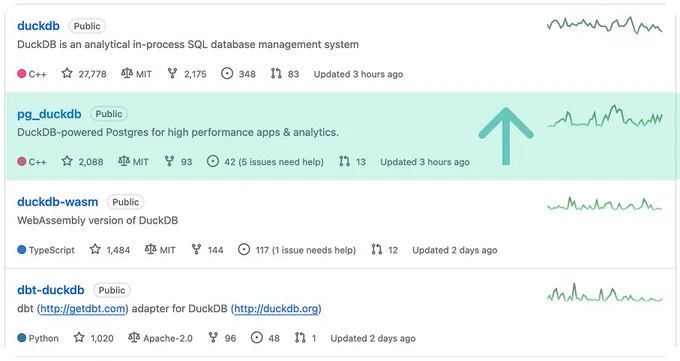The width and height of the screenshot is (680, 361).
Task: Click the dbt-duckdb activity sparkline graph
Action: click(x=605, y=293)
